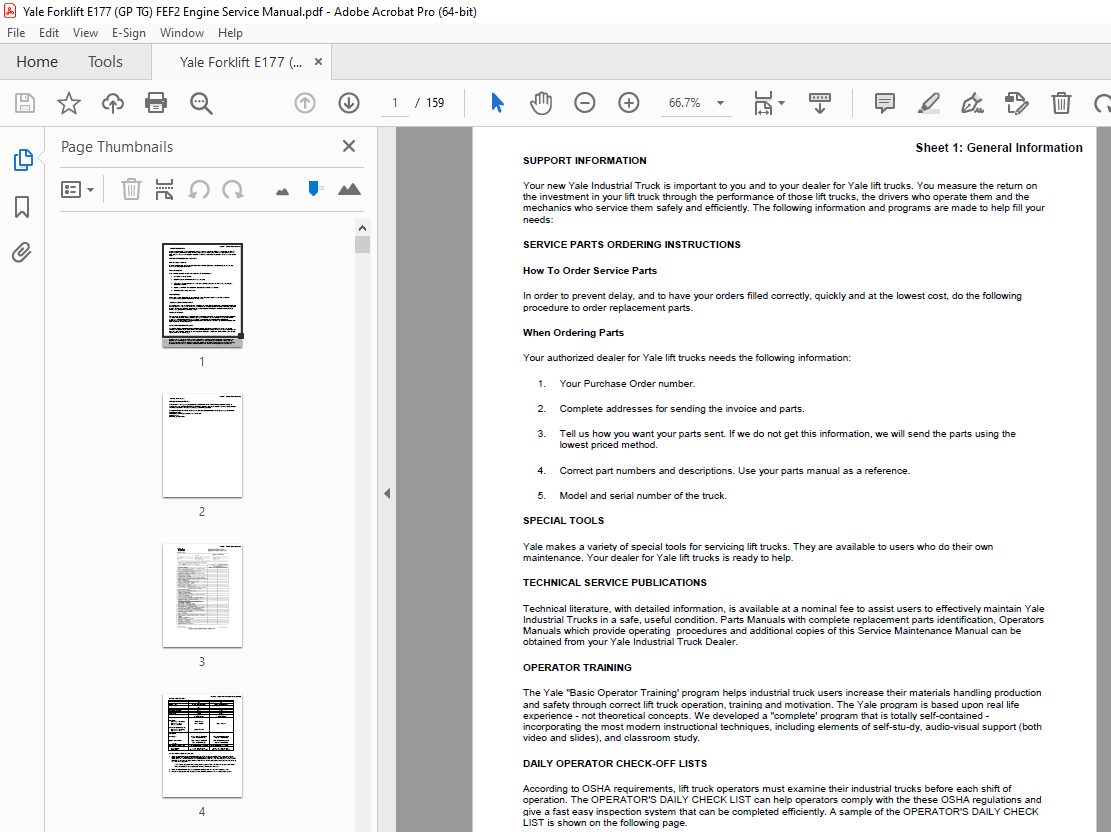
Task: Open the Find text magnifier tool
Action: tap(201, 103)
